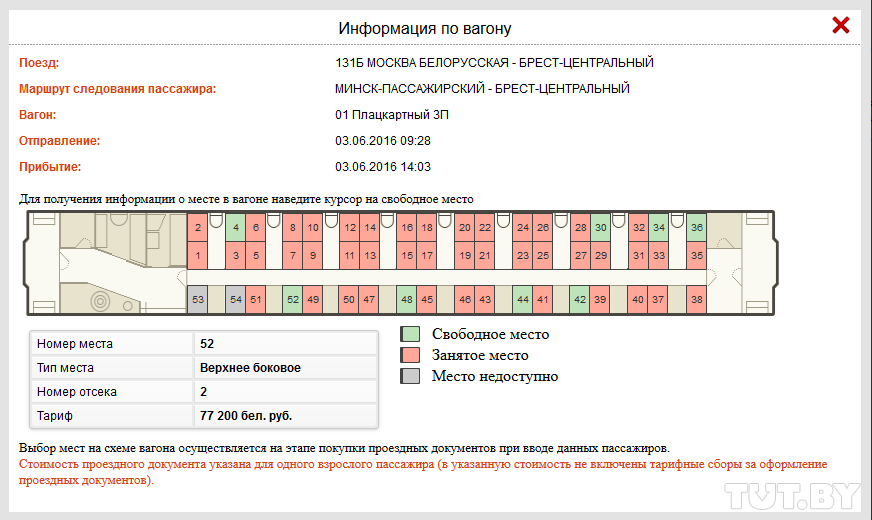This screenshot has width=872, height=520.
Task: Choose free seat 34 on the scheme
Action: click(x=658, y=228)
